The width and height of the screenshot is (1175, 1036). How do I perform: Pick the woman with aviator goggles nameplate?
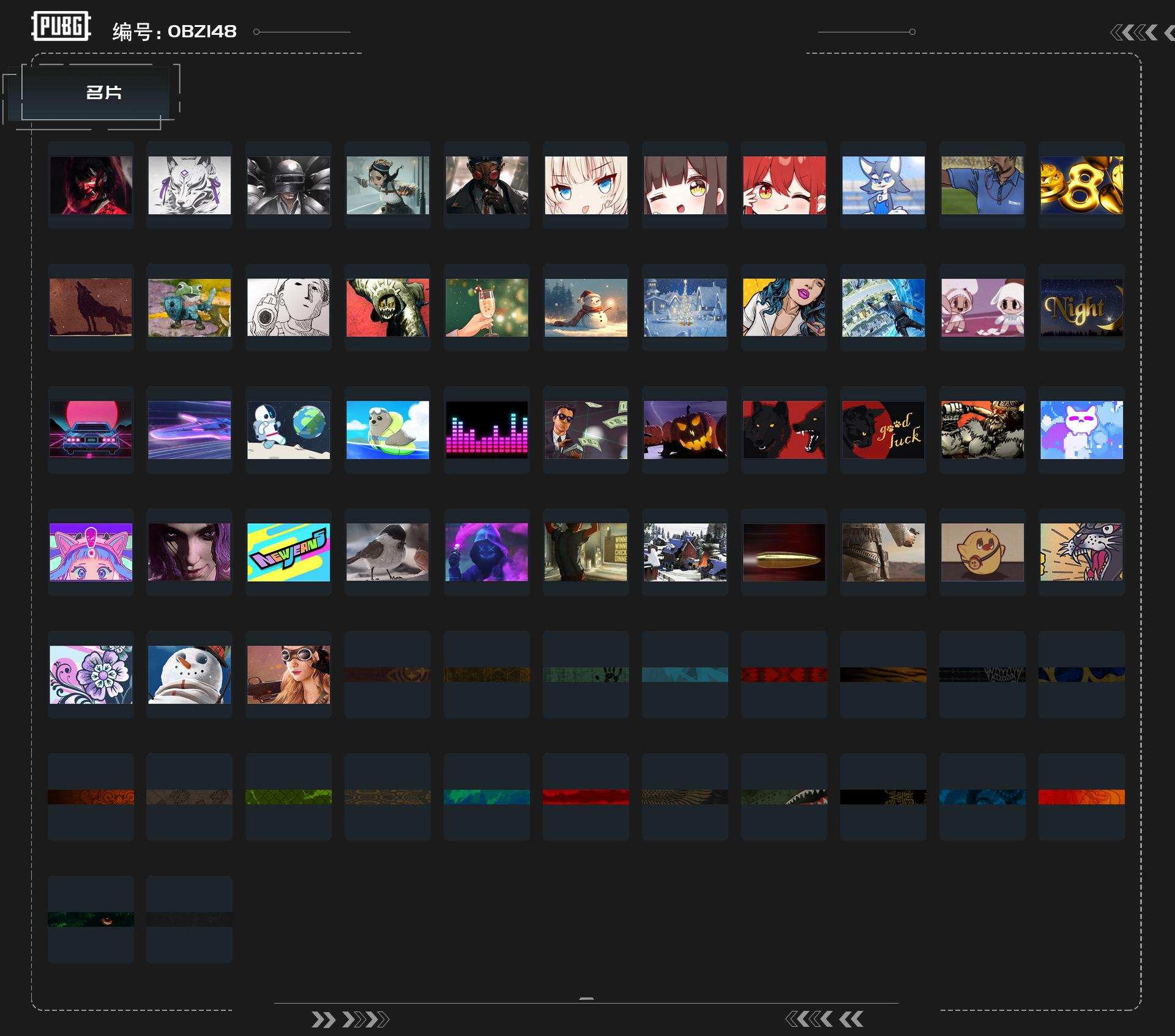pyautogui.click(x=289, y=674)
